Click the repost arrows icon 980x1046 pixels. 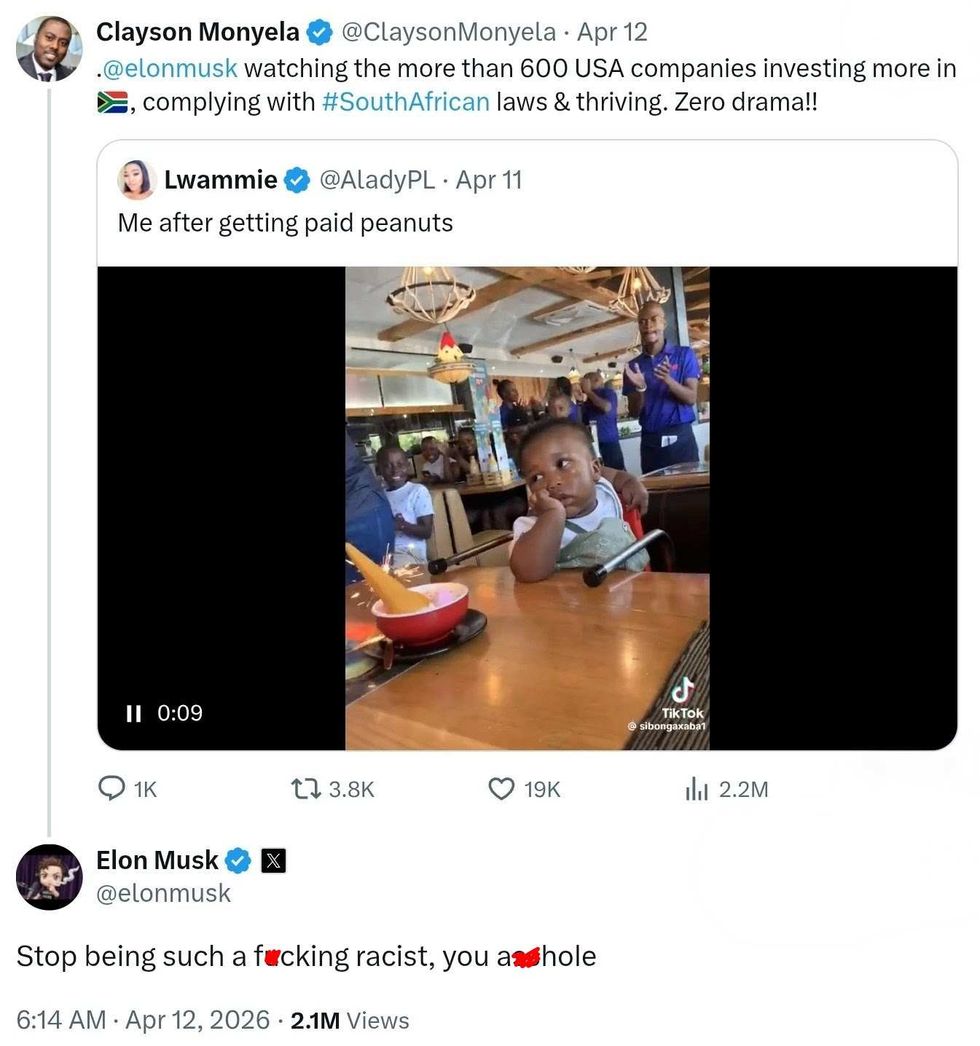point(301,789)
